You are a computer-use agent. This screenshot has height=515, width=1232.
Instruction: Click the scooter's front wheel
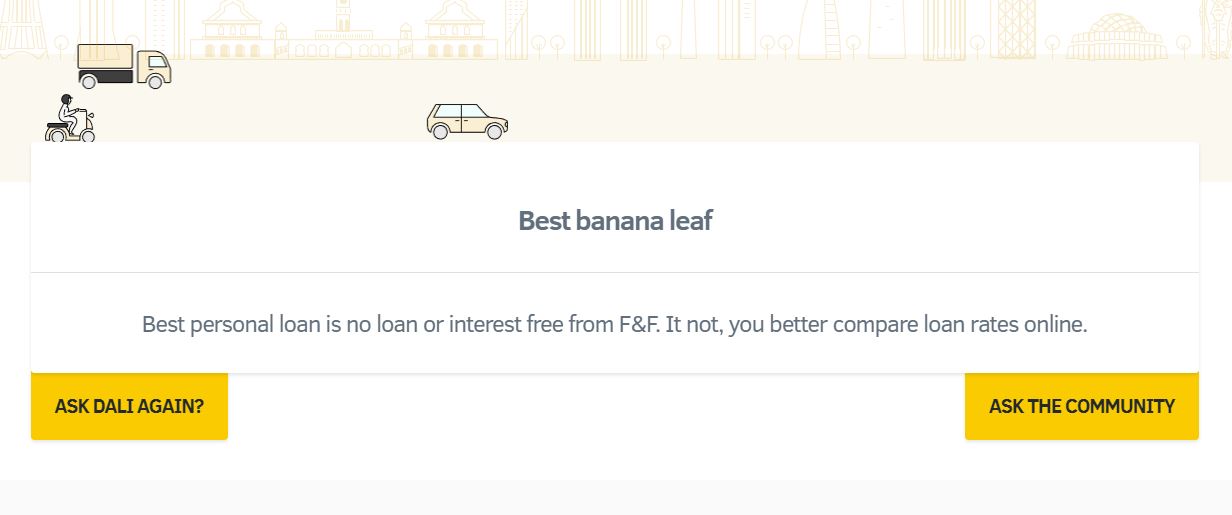coord(86,134)
